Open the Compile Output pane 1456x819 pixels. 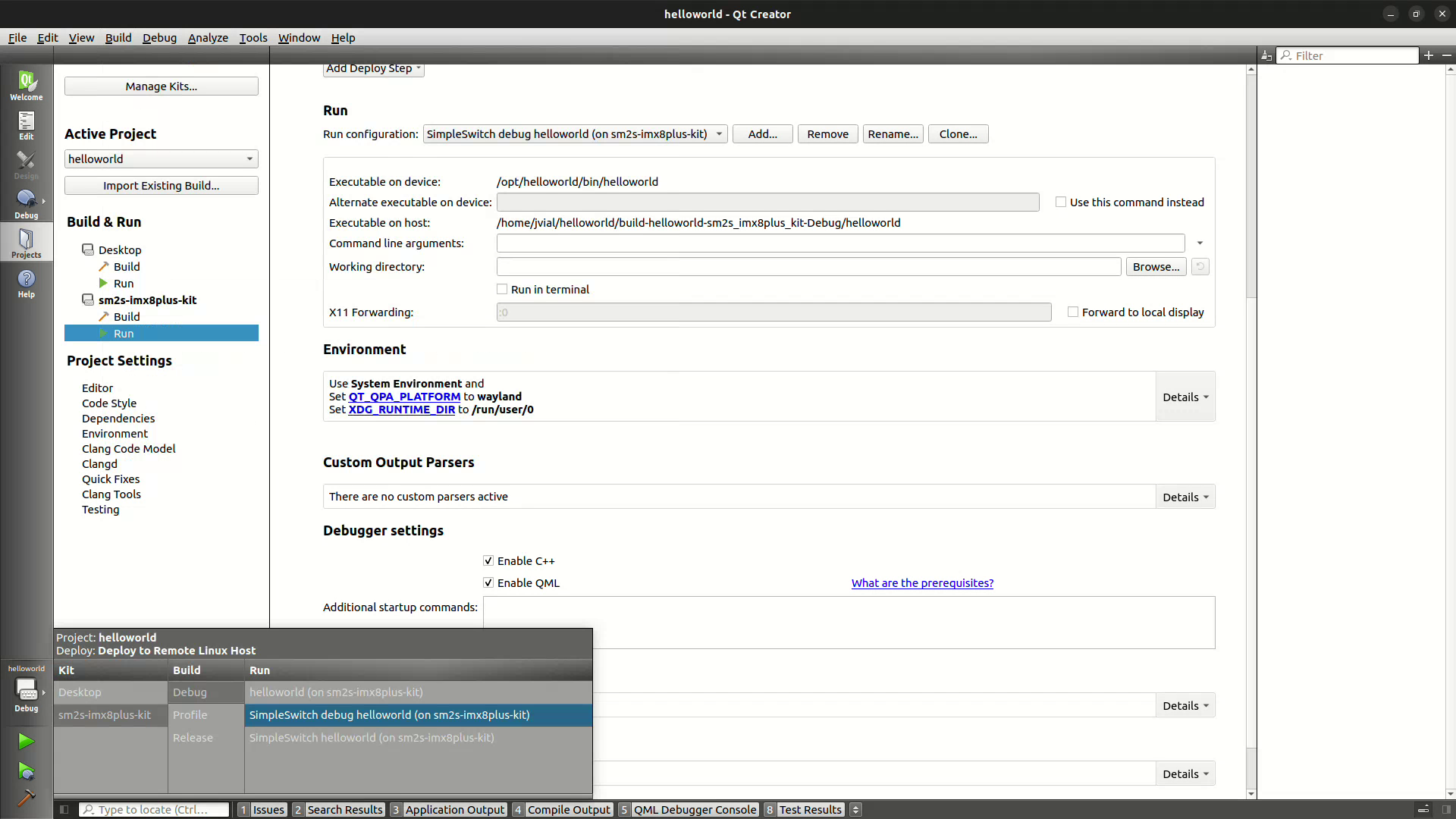click(562, 810)
